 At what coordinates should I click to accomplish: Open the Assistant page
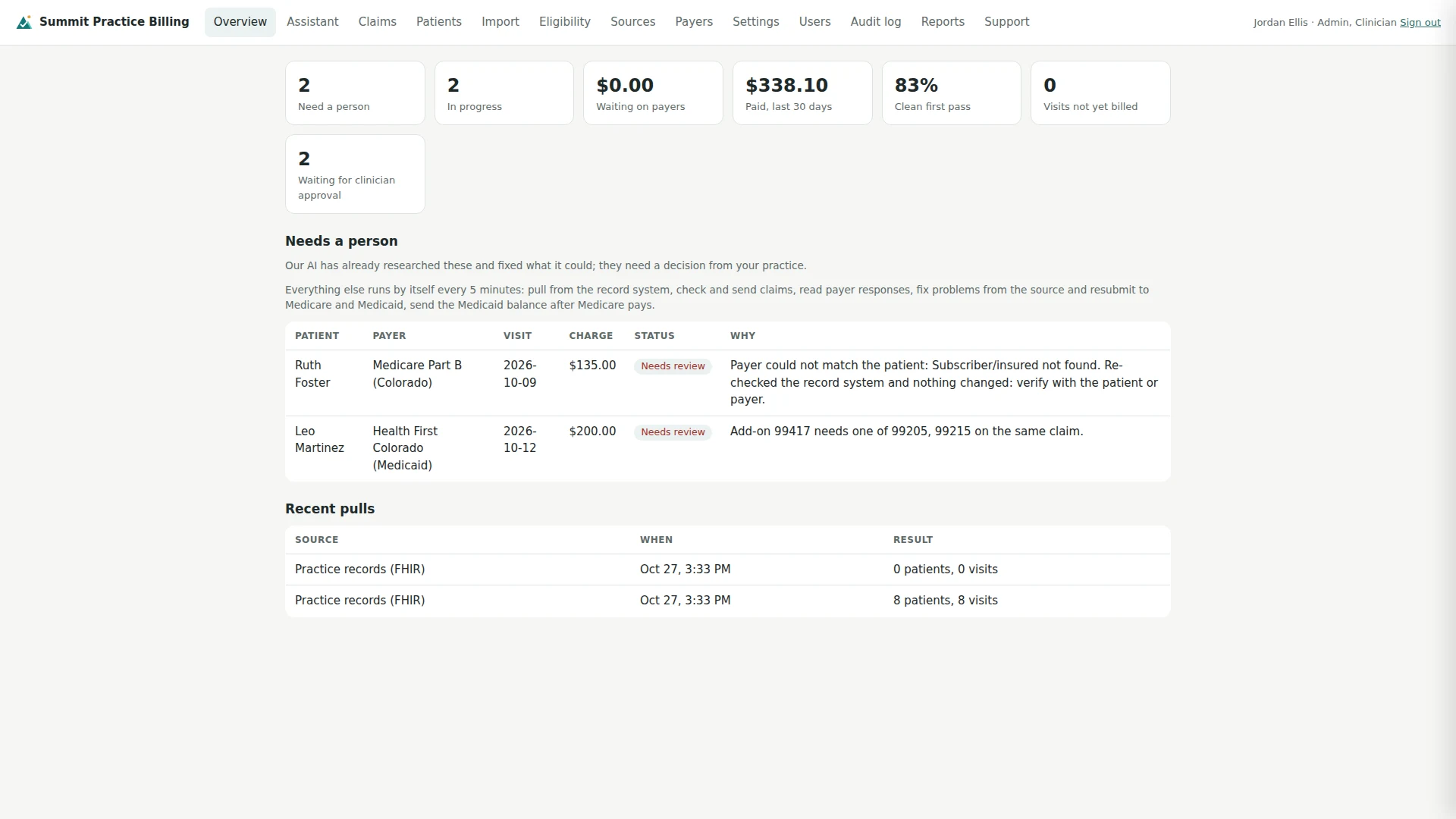click(312, 22)
